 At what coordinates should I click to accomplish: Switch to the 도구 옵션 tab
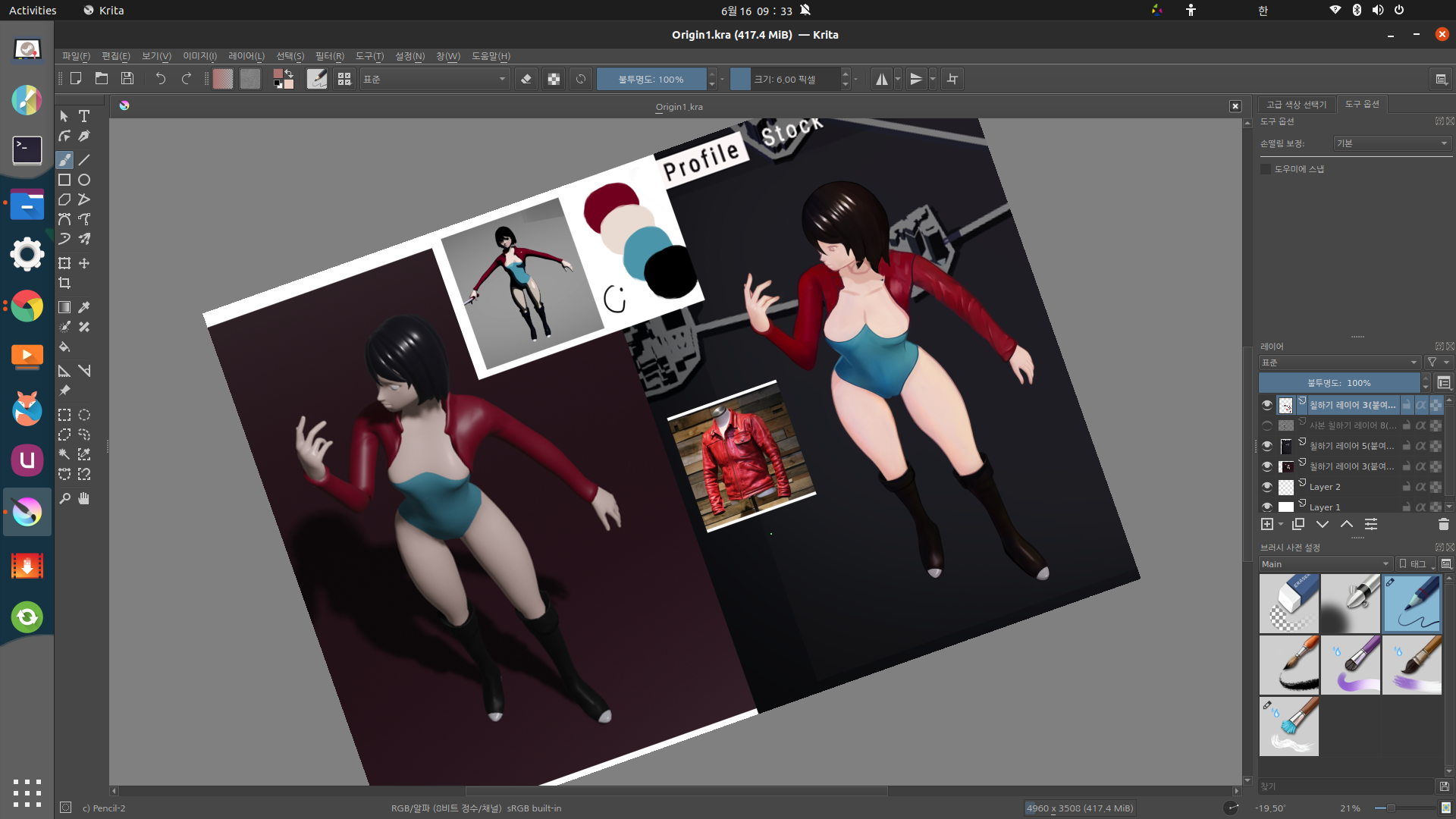click(1362, 104)
